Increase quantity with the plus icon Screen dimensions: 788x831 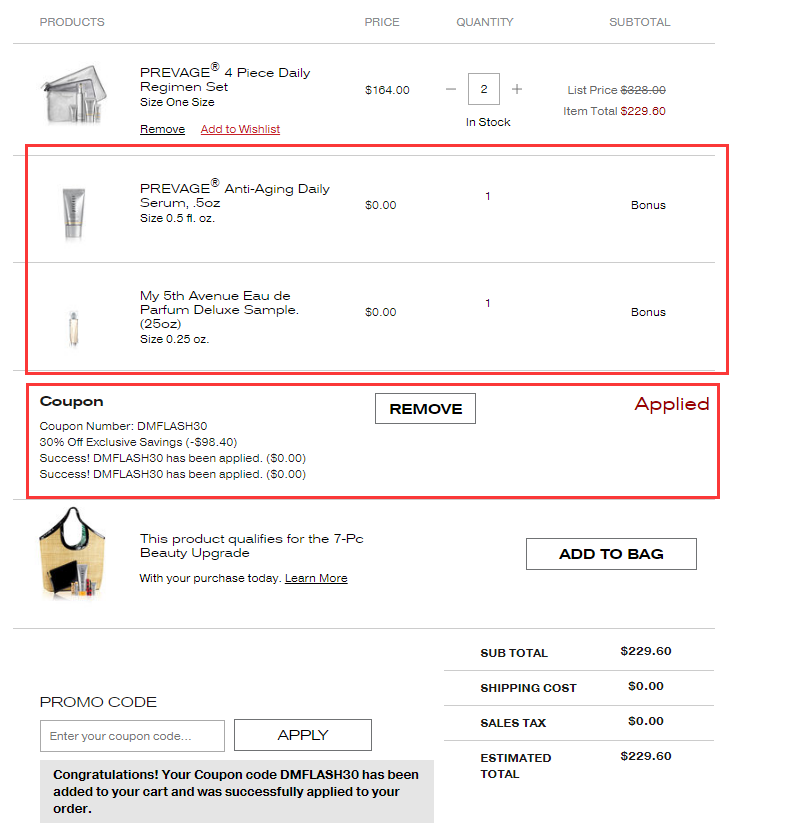click(517, 89)
